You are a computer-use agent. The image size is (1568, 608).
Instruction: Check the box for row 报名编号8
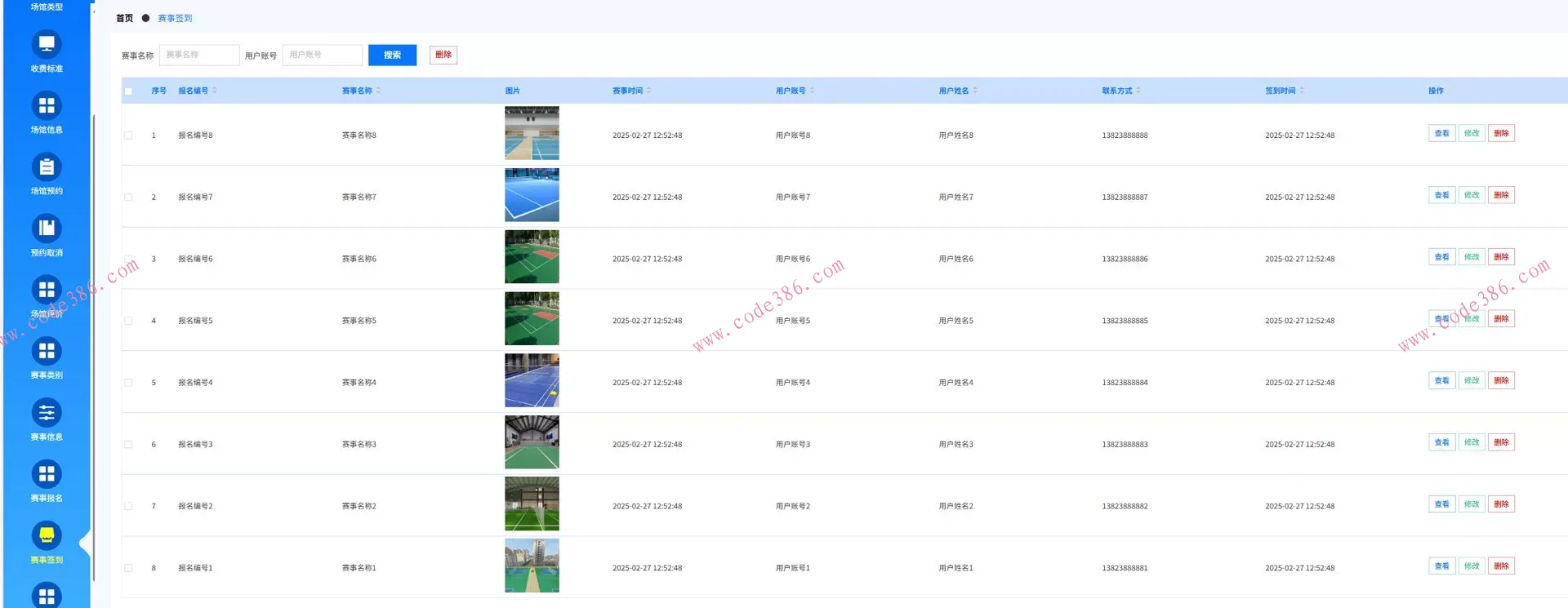tap(128, 135)
